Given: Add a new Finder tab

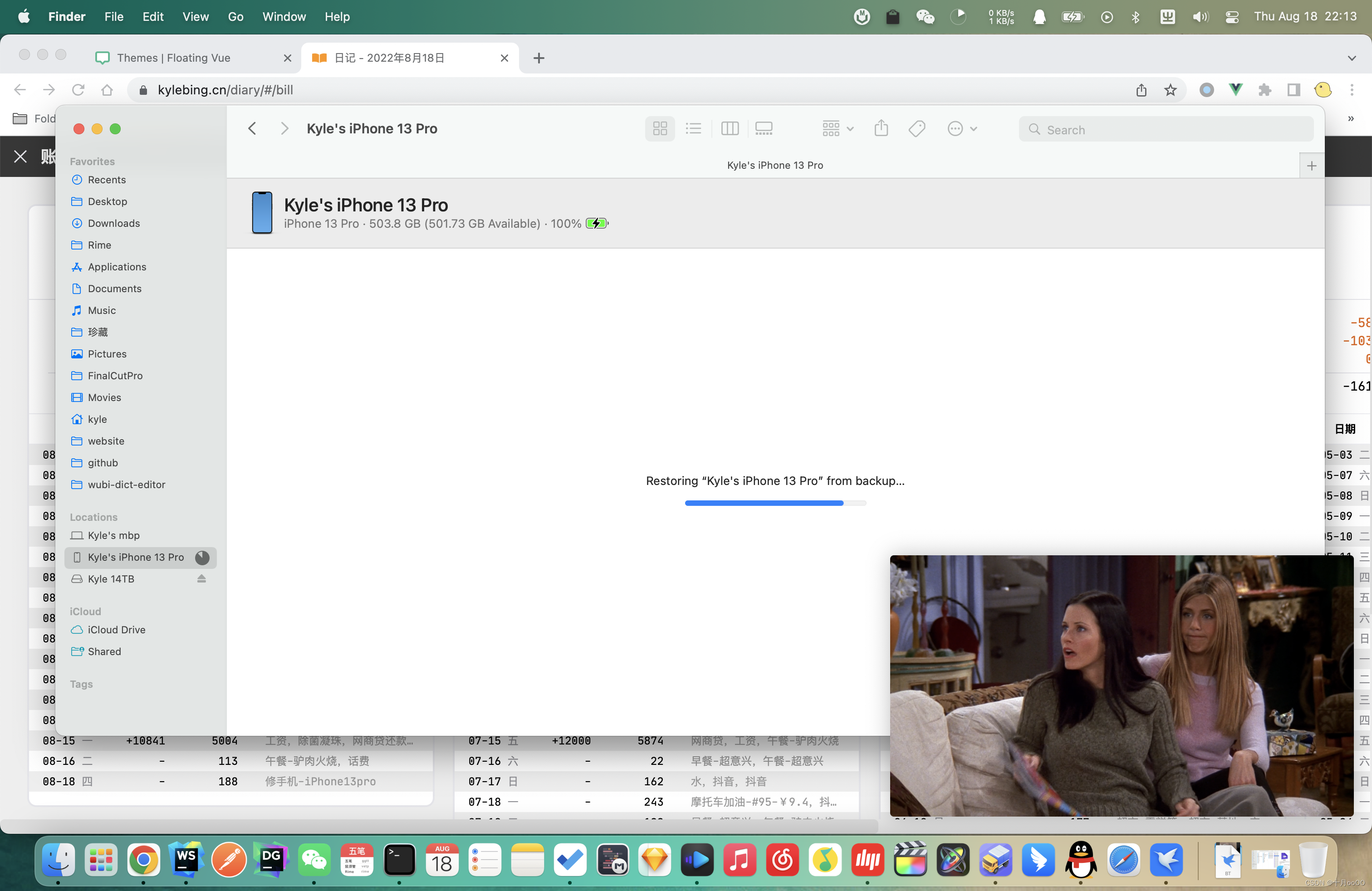Looking at the screenshot, I should click(1312, 166).
